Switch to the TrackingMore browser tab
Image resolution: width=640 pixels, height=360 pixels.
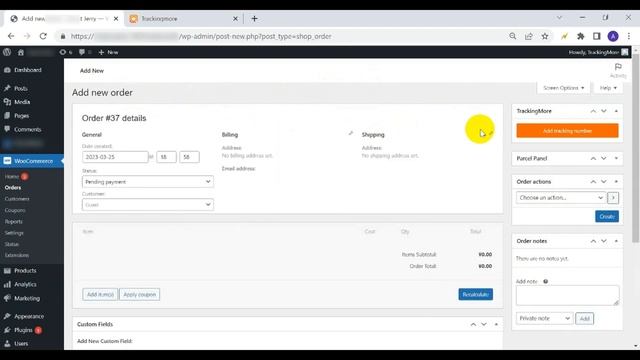pyautogui.click(x=184, y=19)
